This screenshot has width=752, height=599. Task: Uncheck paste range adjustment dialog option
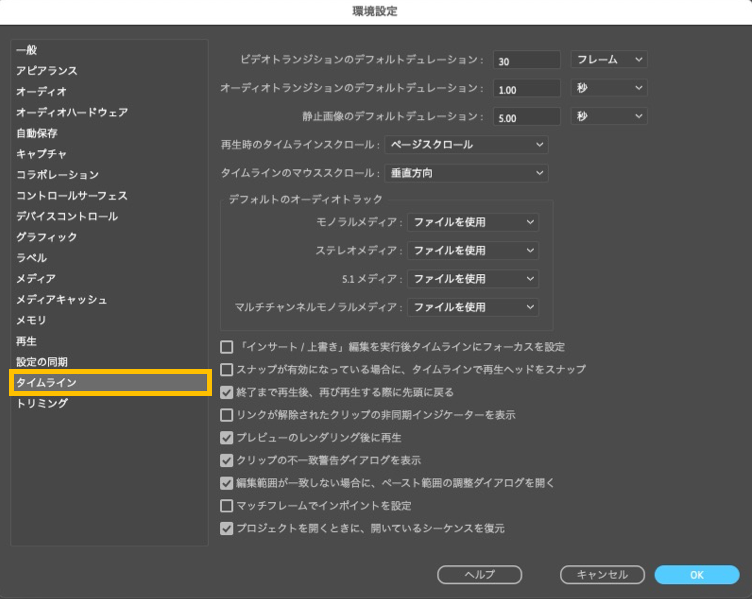(226, 483)
